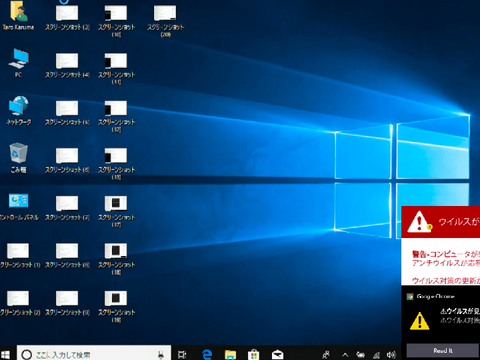Open the ネットワーク desktop icon
Image resolution: width=480 pixels, height=360 pixels.
(18, 110)
